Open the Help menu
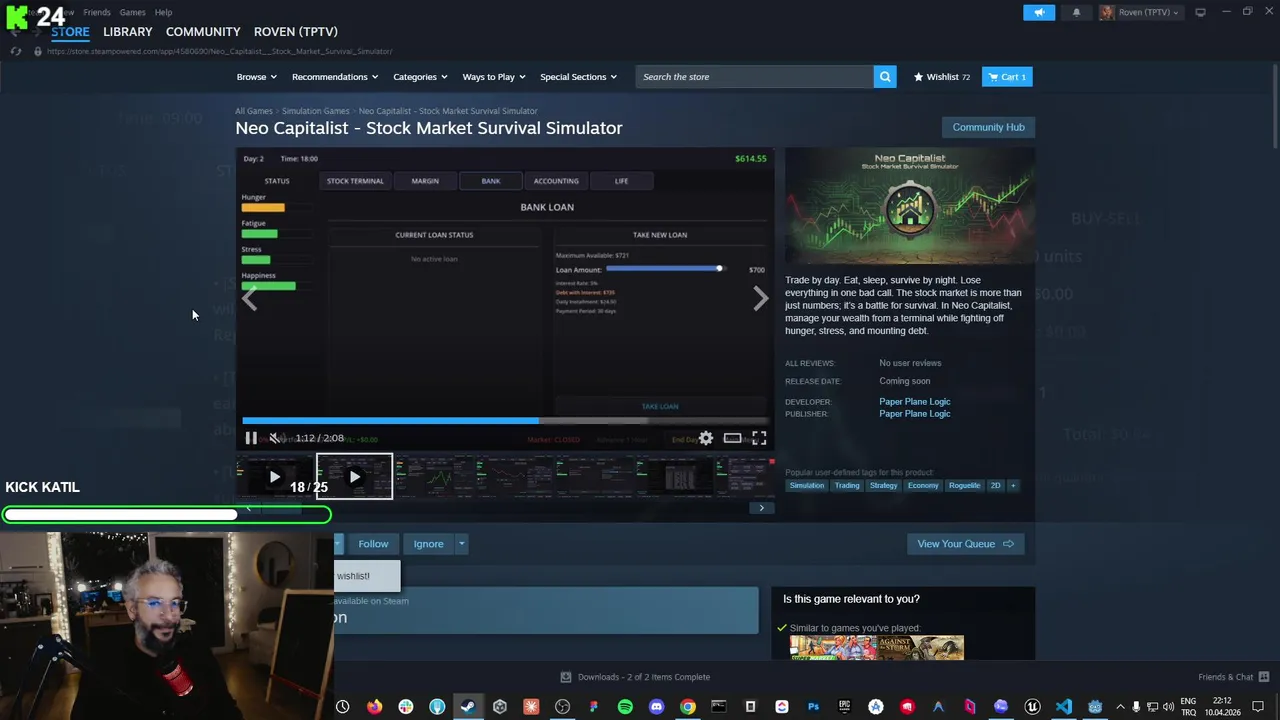Screen dimensions: 1280x720 [x=163, y=12]
